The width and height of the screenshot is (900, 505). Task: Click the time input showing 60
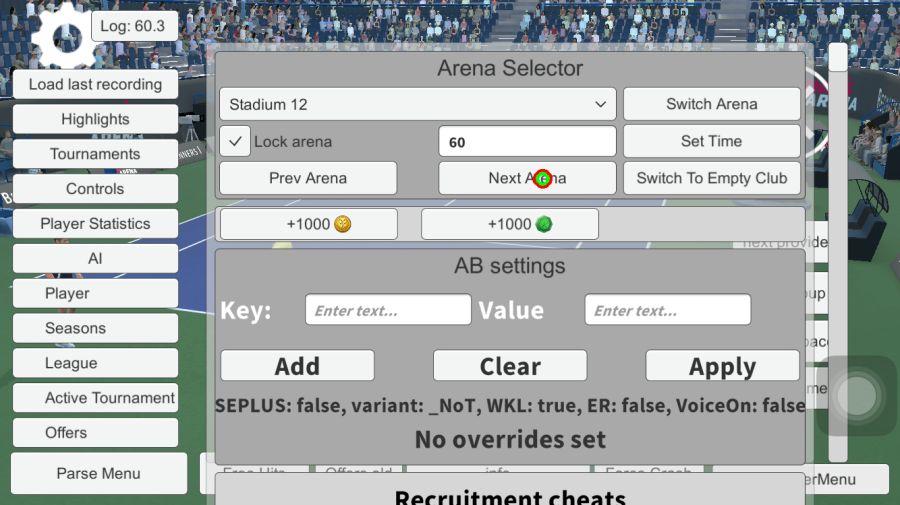coord(526,142)
